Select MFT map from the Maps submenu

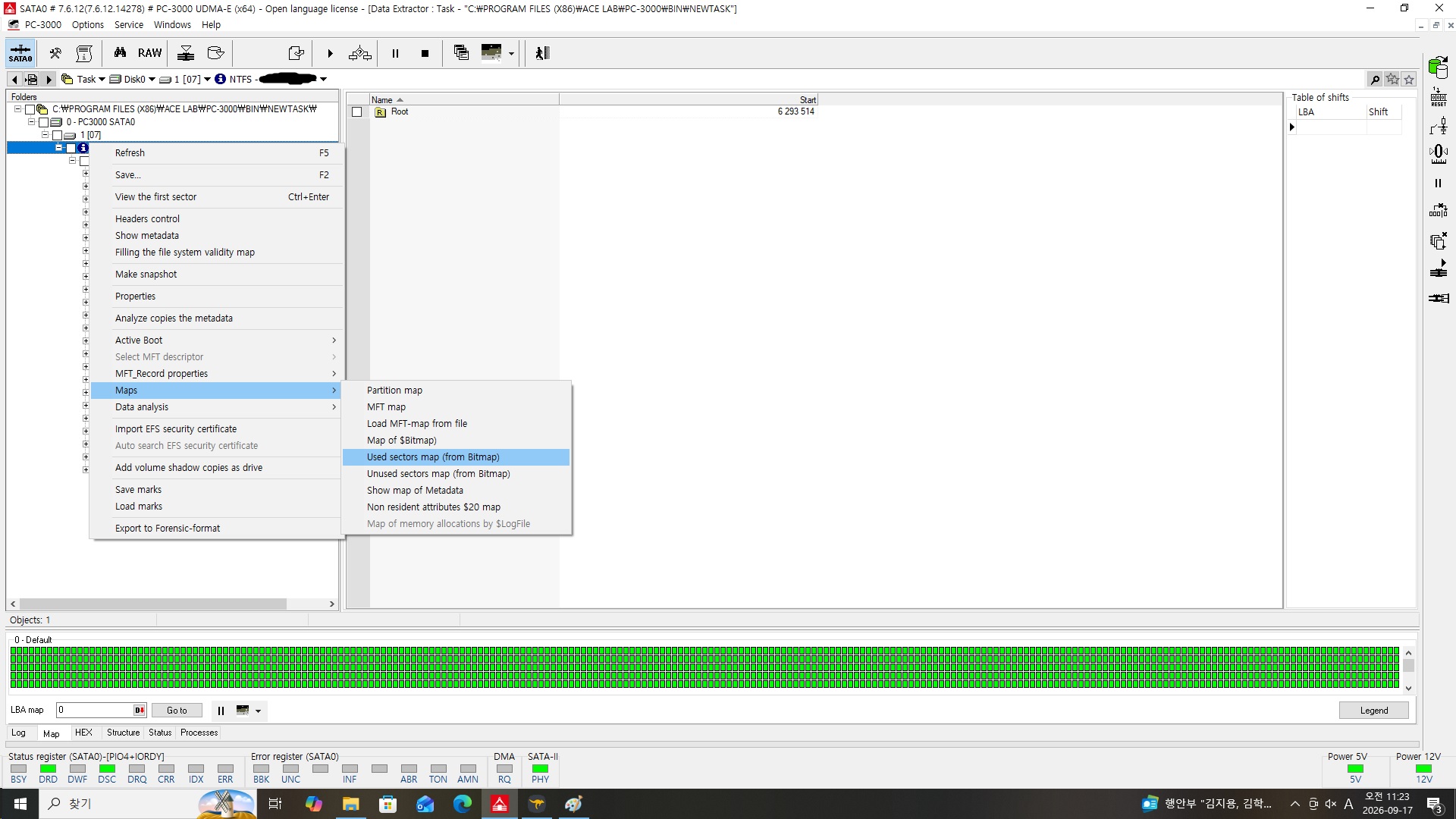coord(456,407)
